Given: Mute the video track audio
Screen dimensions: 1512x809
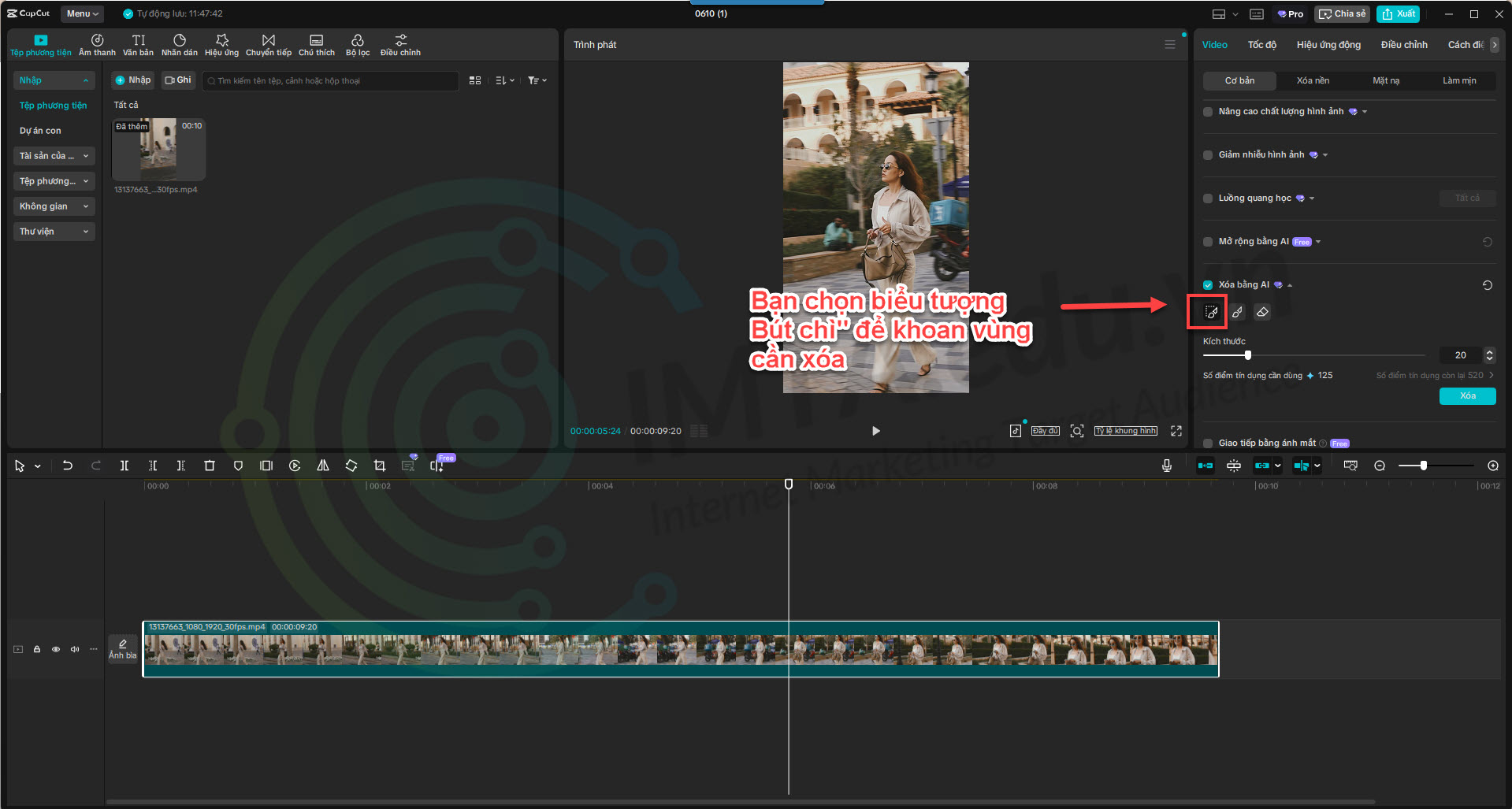Looking at the screenshot, I should tap(75, 650).
